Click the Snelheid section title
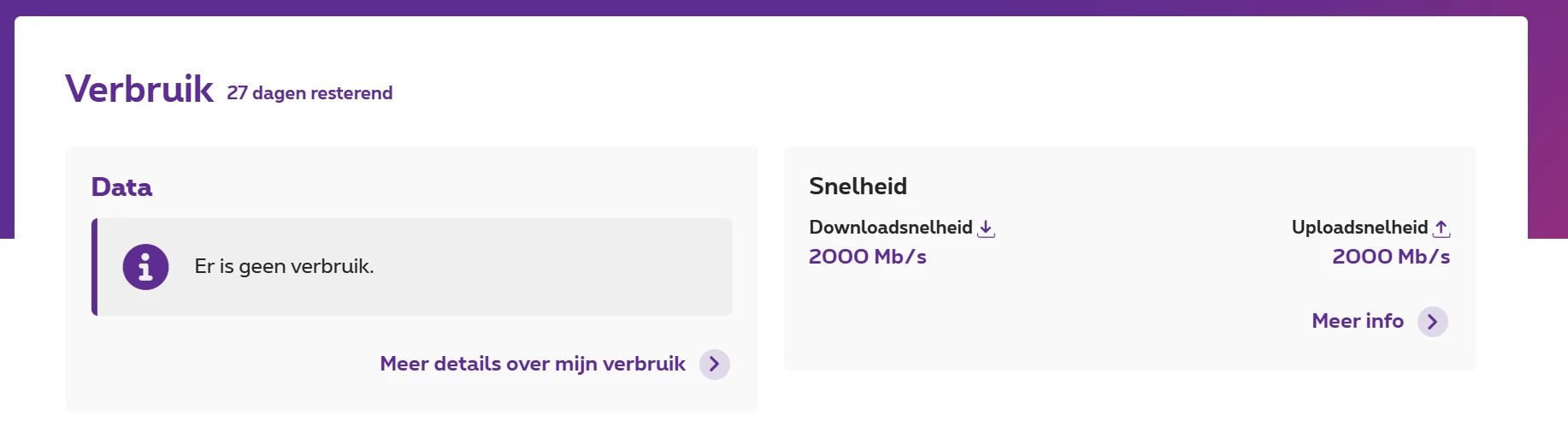 pyautogui.click(x=858, y=187)
